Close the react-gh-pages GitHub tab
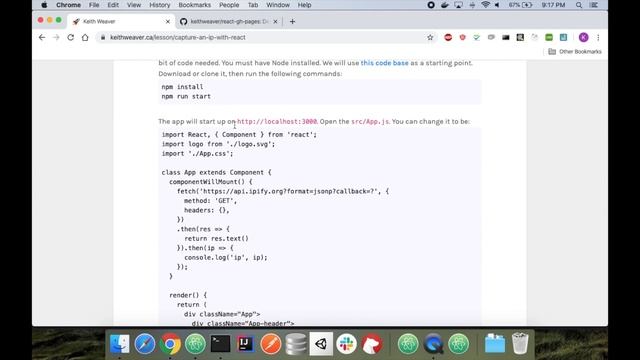Viewport: 640px width, 360px height. (275, 22)
